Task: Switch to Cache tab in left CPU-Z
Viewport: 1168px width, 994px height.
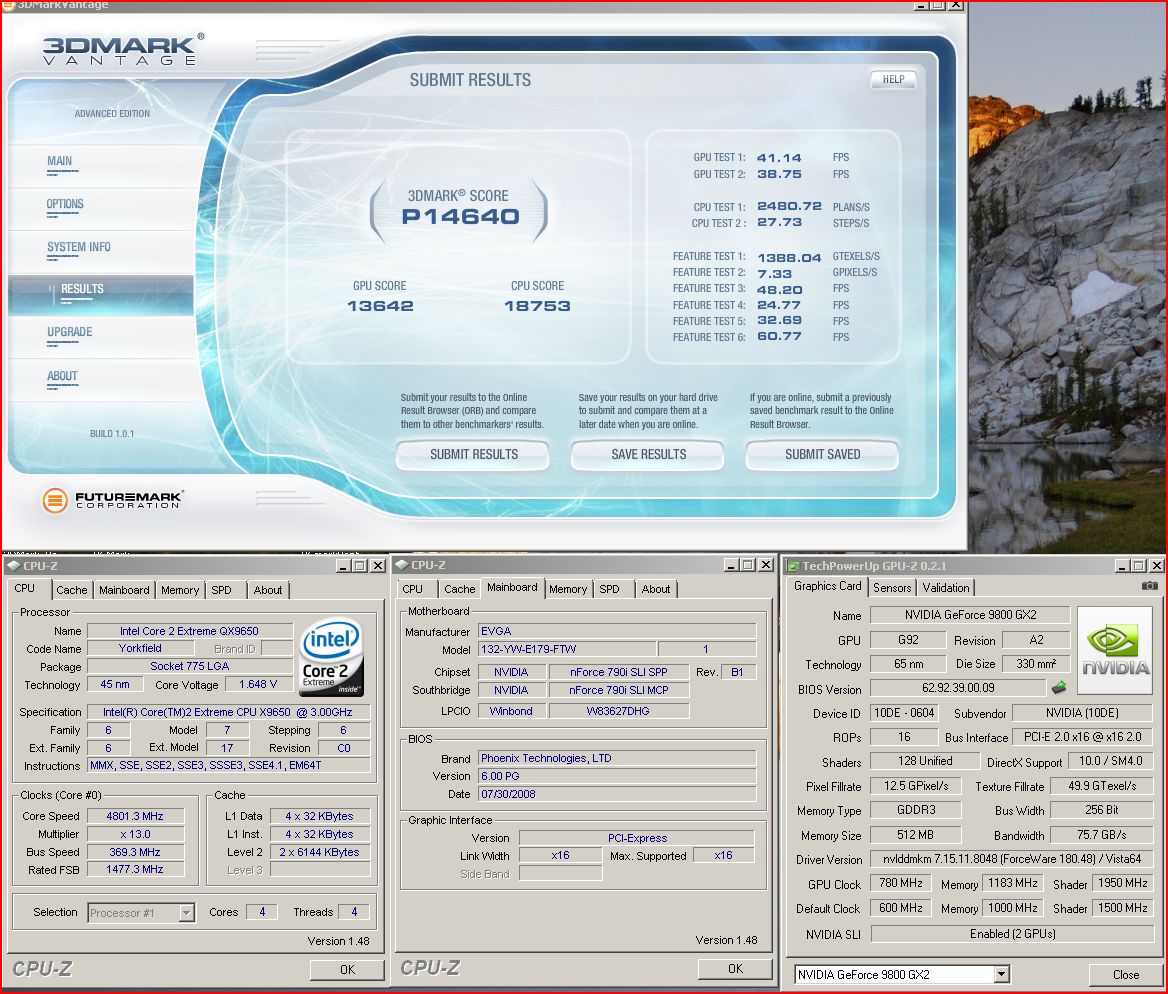Action: click(x=72, y=590)
